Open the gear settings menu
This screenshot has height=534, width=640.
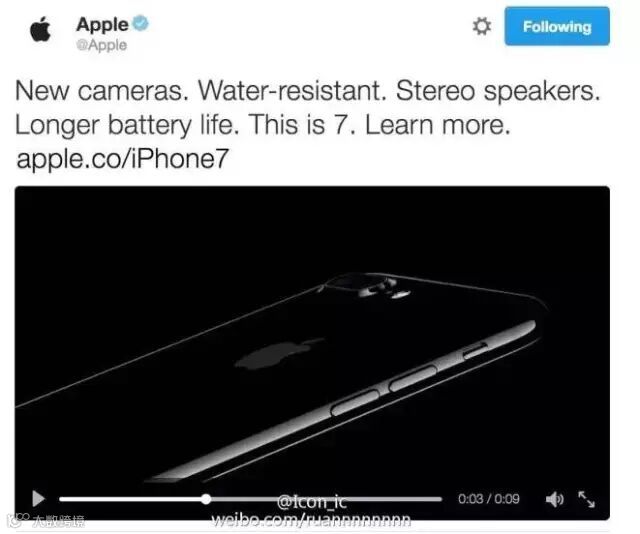click(x=482, y=27)
